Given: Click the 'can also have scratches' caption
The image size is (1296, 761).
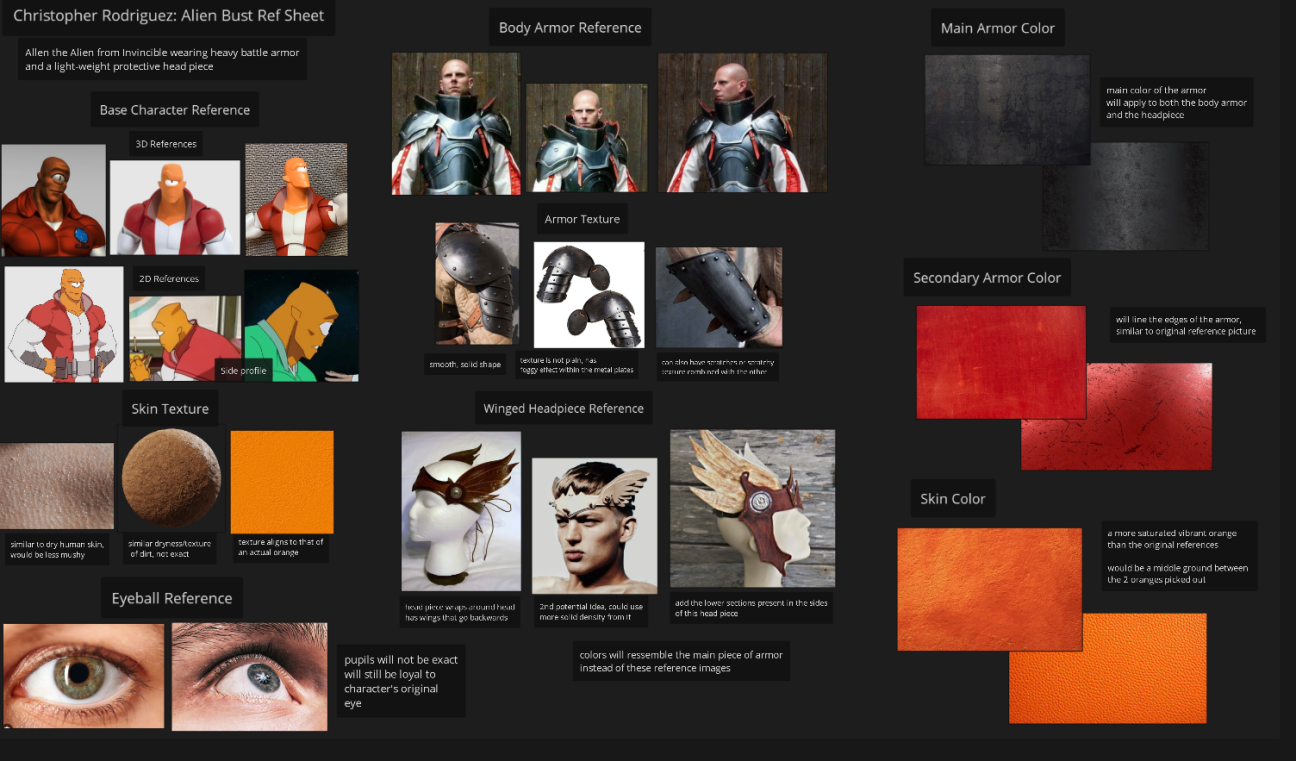Looking at the screenshot, I should 717,367.
